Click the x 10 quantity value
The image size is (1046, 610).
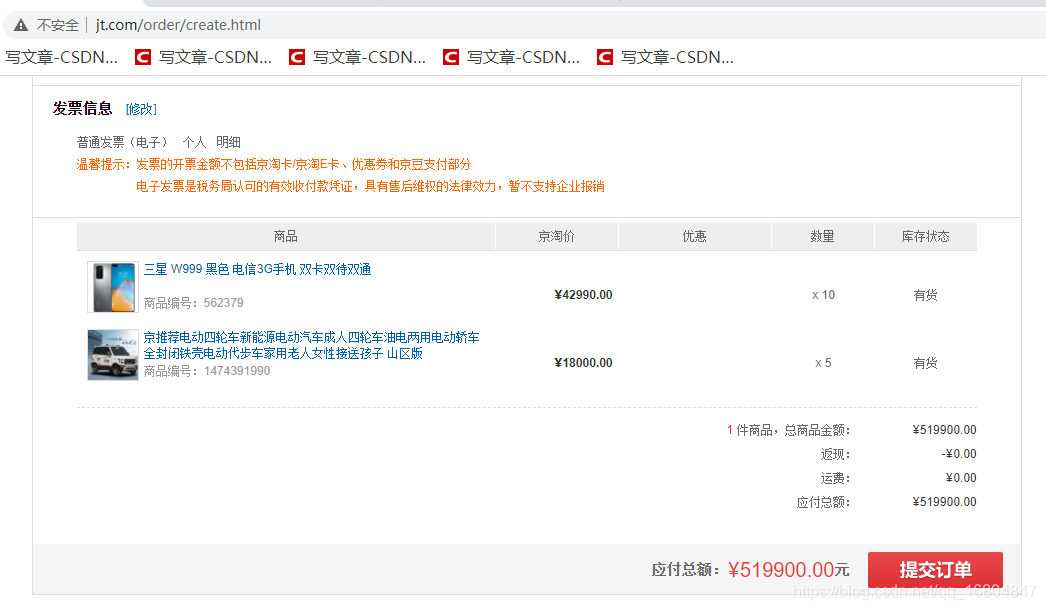click(x=823, y=295)
